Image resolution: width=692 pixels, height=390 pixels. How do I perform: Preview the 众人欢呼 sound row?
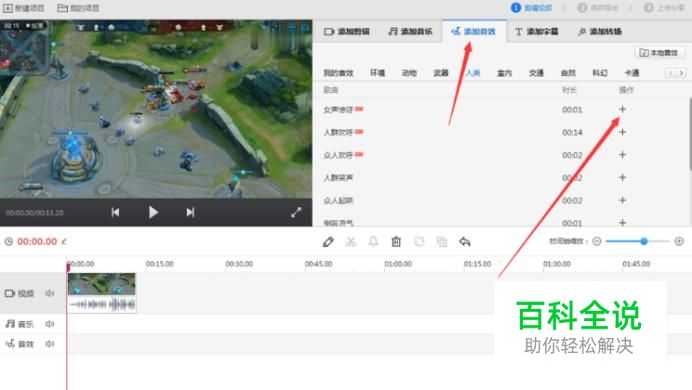[x=502, y=155]
